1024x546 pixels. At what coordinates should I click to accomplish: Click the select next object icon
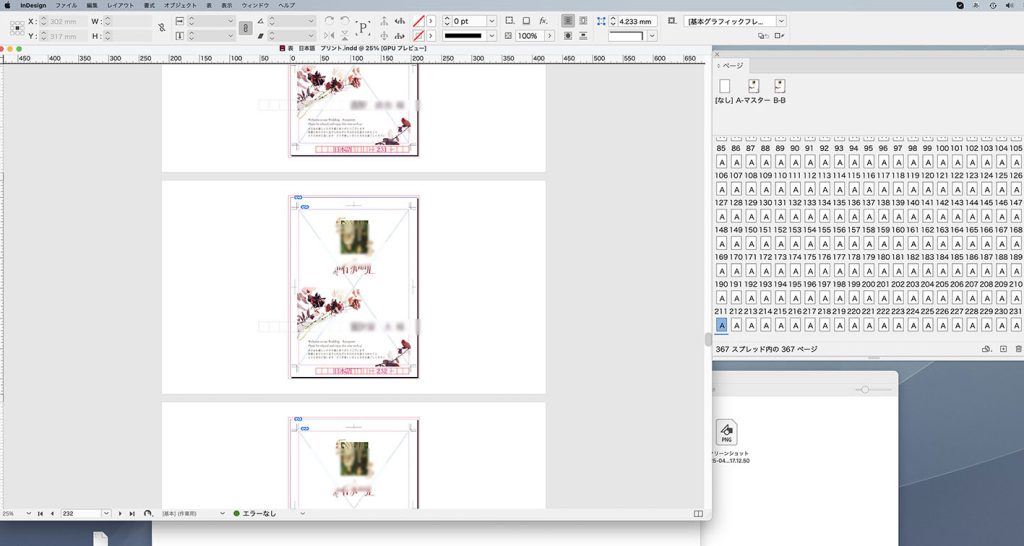click(x=400, y=36)
